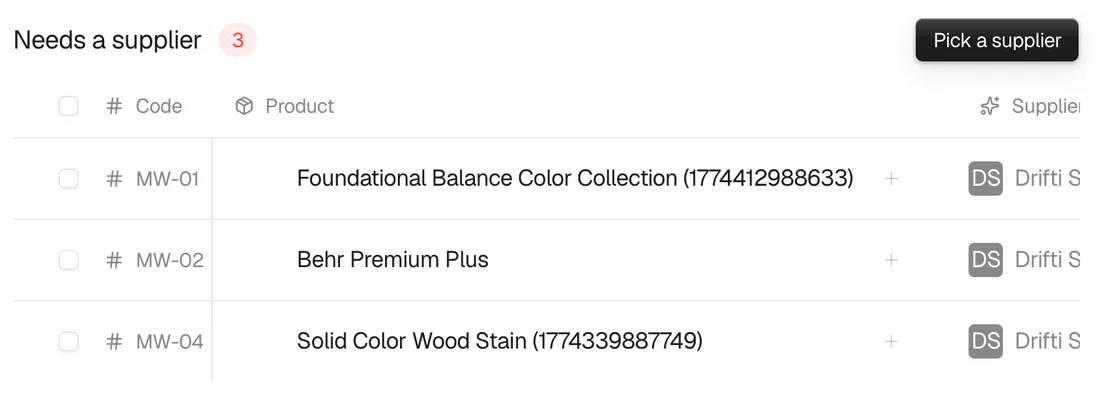Screen dimensions: 1100x400
Task: Click the DS supplier avatar in MW-02 row
Action: 986,260
